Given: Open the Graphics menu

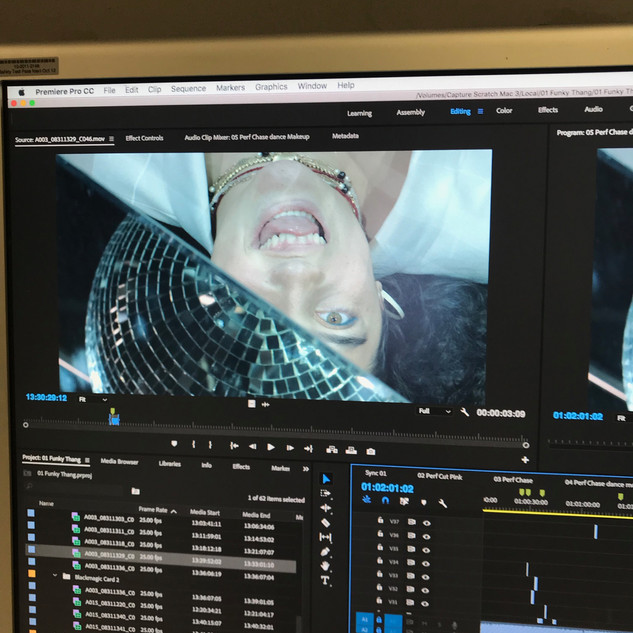Looking at the screenshot, I should (x=271, y=87).
